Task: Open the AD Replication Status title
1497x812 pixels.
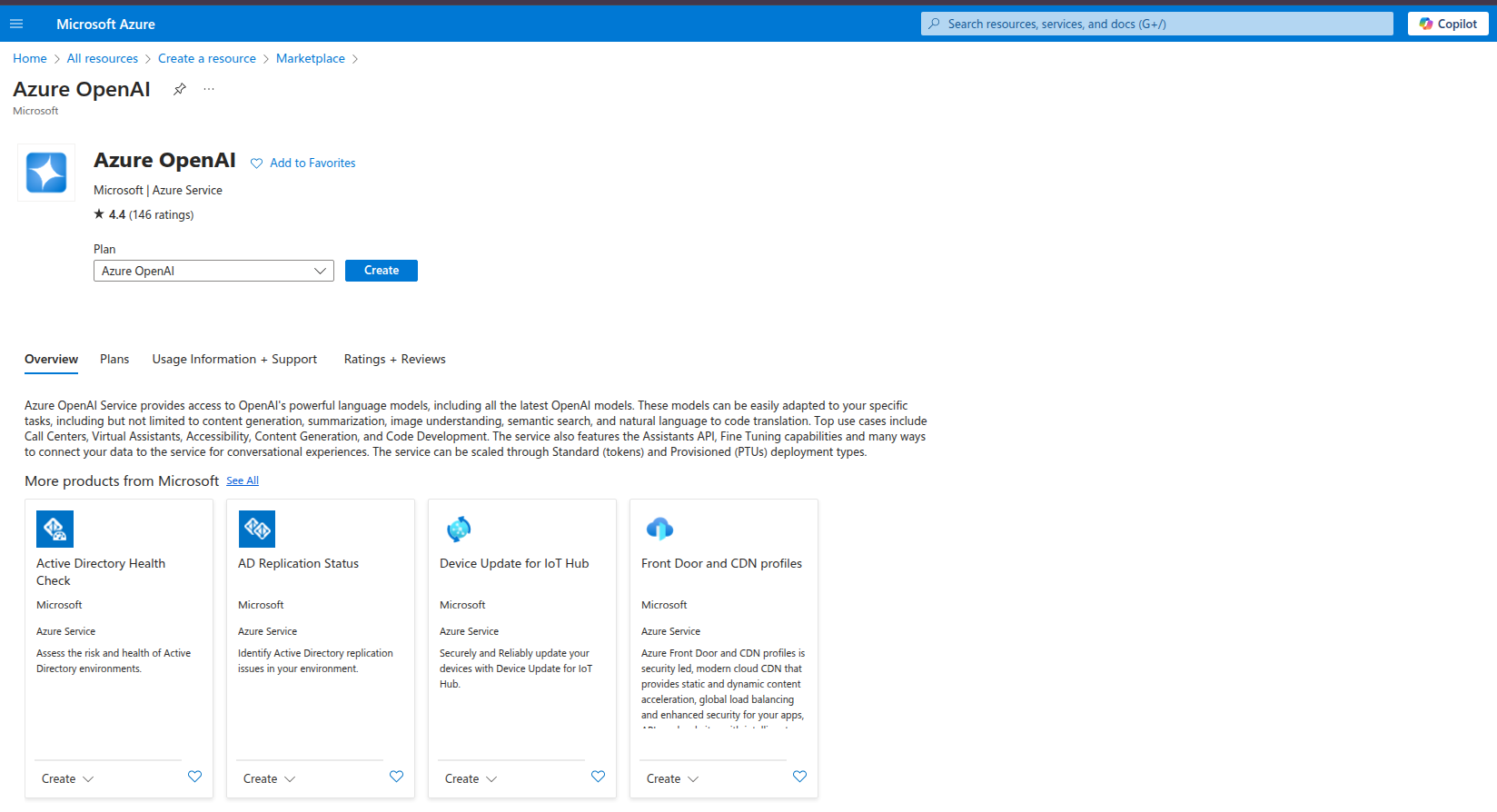Action: (298, 564)
